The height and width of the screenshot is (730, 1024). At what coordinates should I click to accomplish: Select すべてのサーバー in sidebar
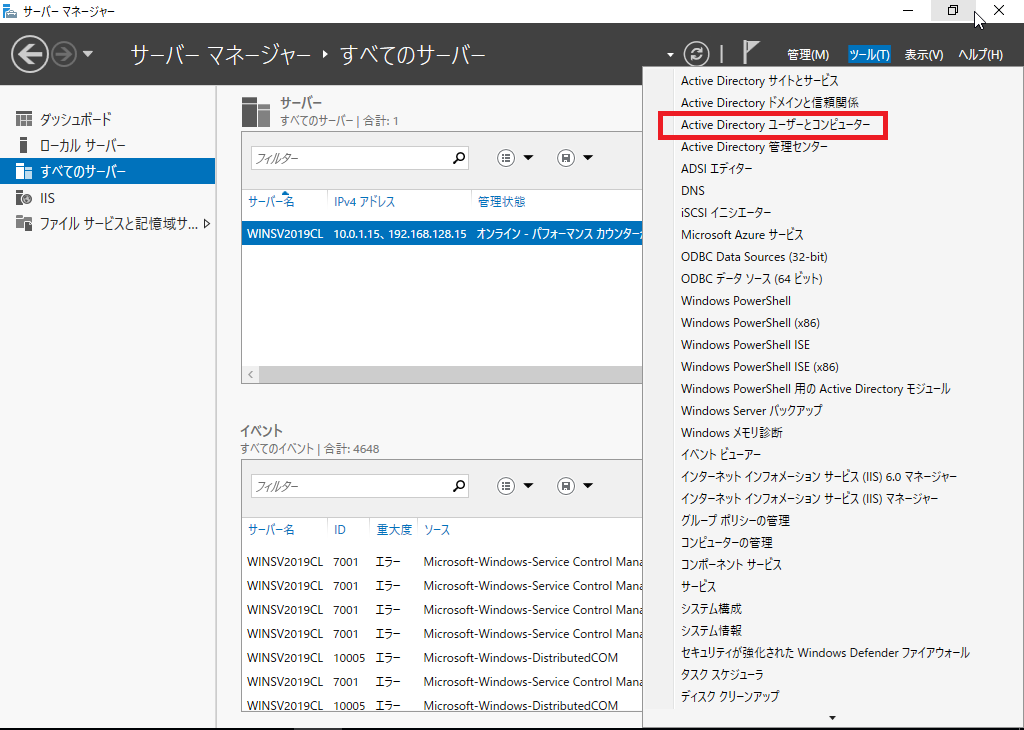[x=108, y=171]
